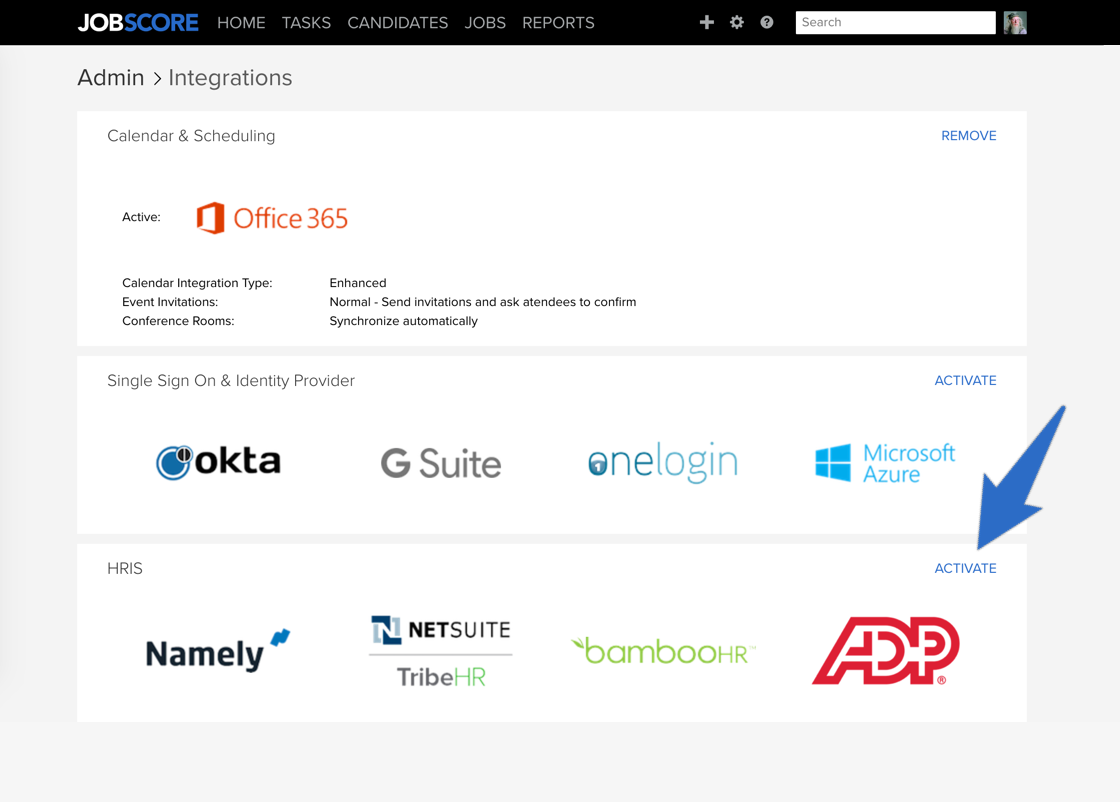This screenshot has width=1120, height=802.
Task: Select the NetSuite TribeHR logo
Action: 441,651
